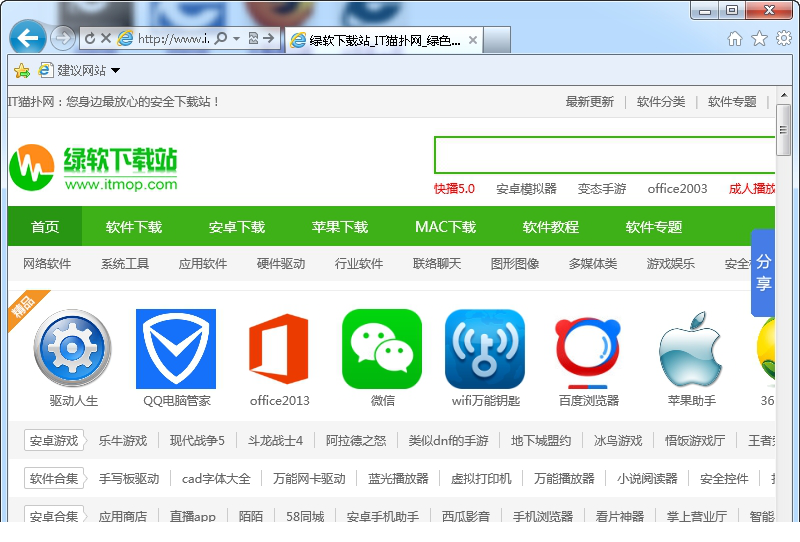Click the 变态手游 hot search link
The image size is (800, 542).
[602, 189]
